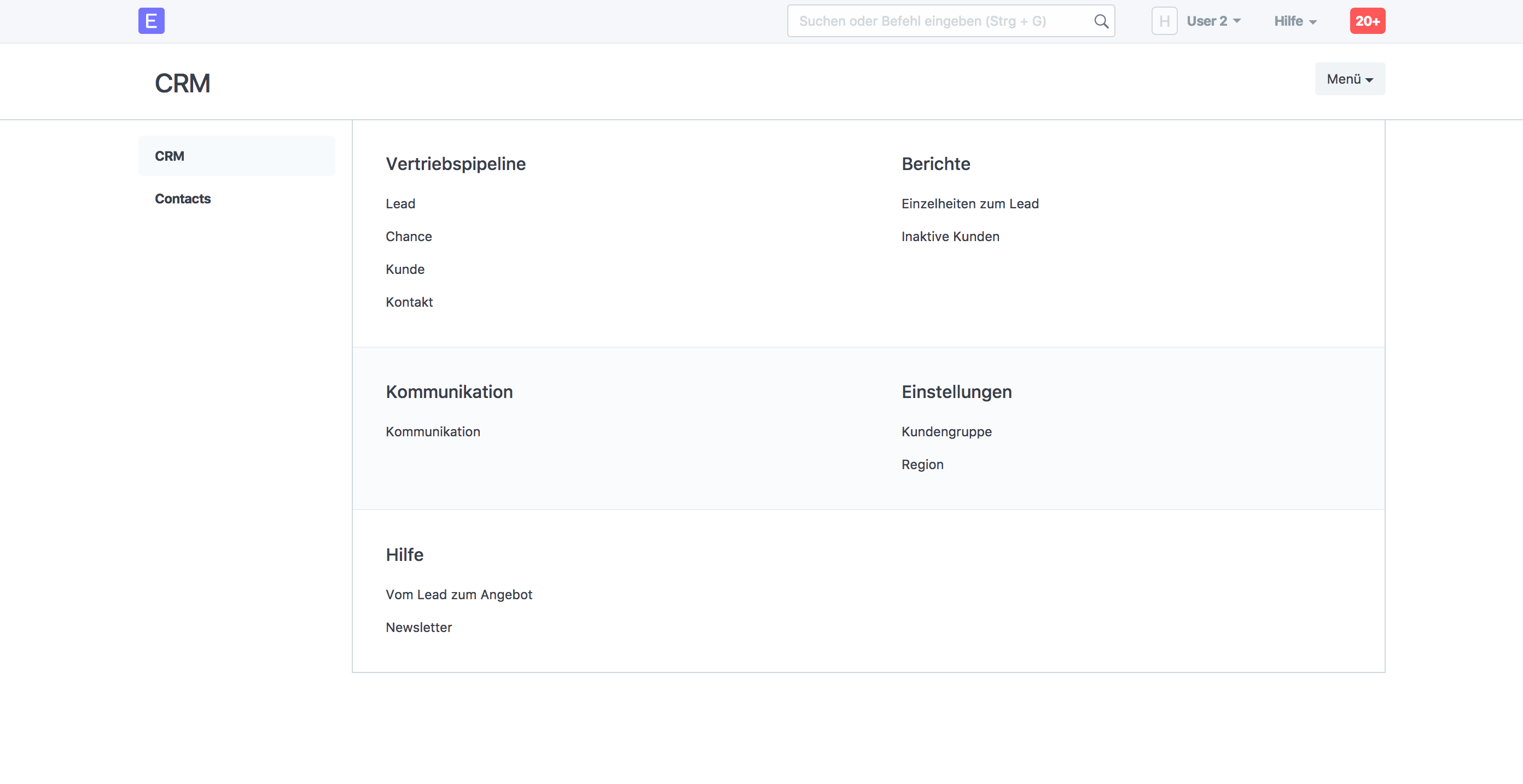Open the Kommunikation list link
Viewport: 1523px width, 784px height.
[433, 431]
